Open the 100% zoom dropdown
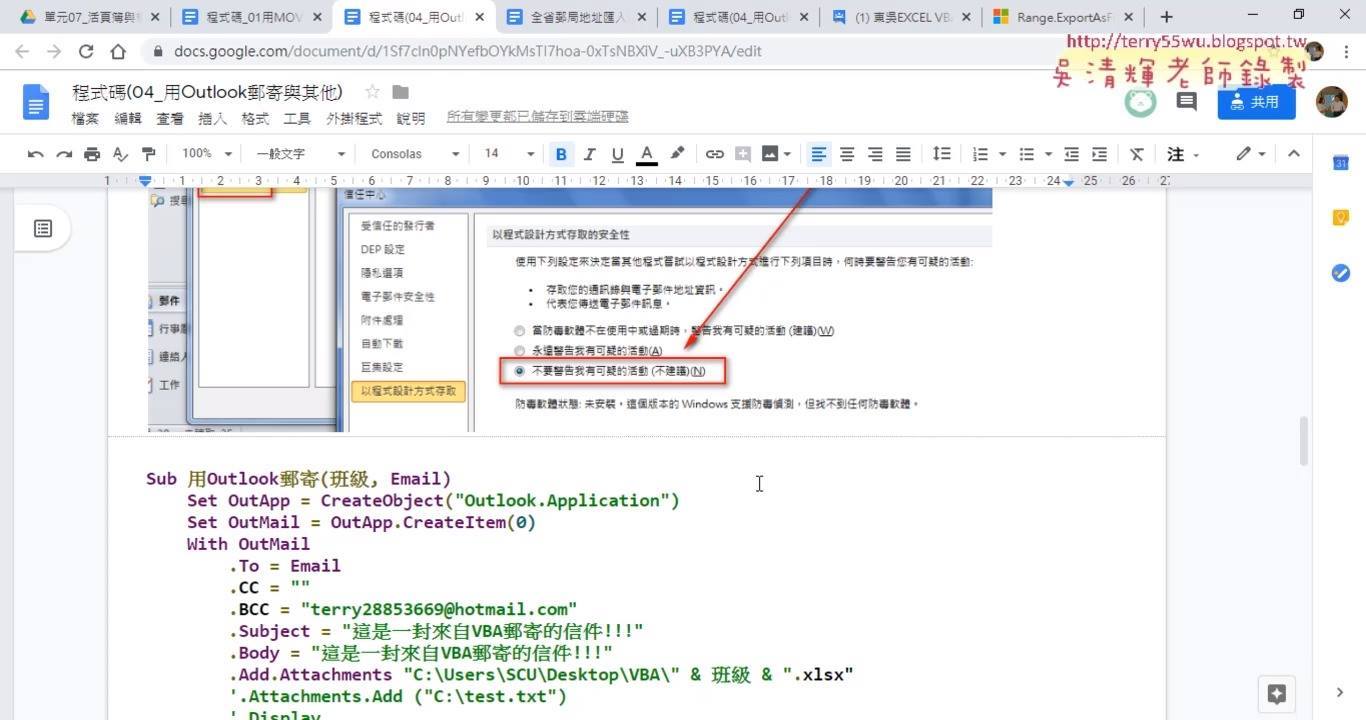 point(207,154)
